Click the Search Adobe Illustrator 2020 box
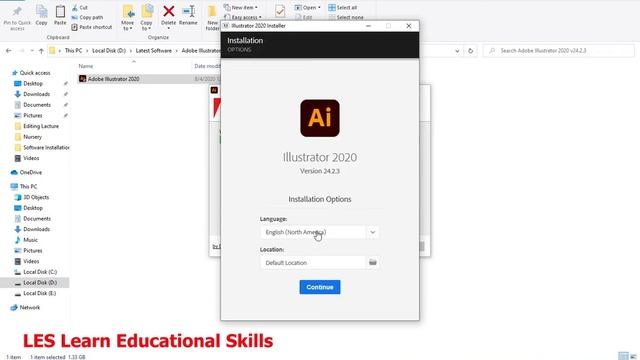Image resolution: width=640 pixels, height=360 pixels. click(559, 51)
